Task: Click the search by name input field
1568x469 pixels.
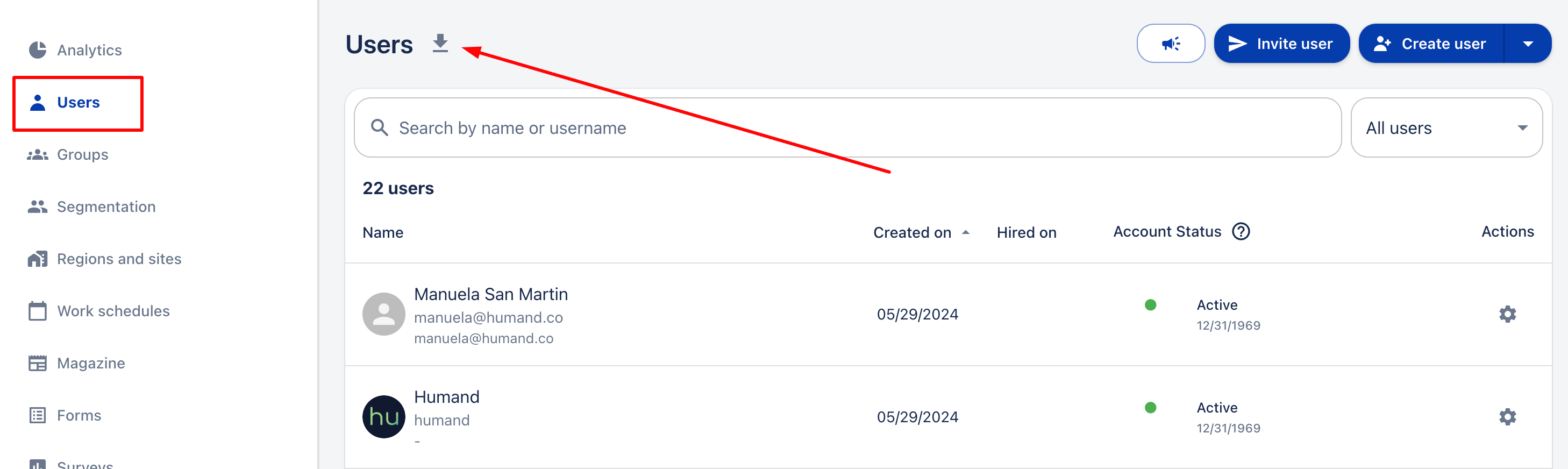Action: pyautogui.click(x=852, y=128)
